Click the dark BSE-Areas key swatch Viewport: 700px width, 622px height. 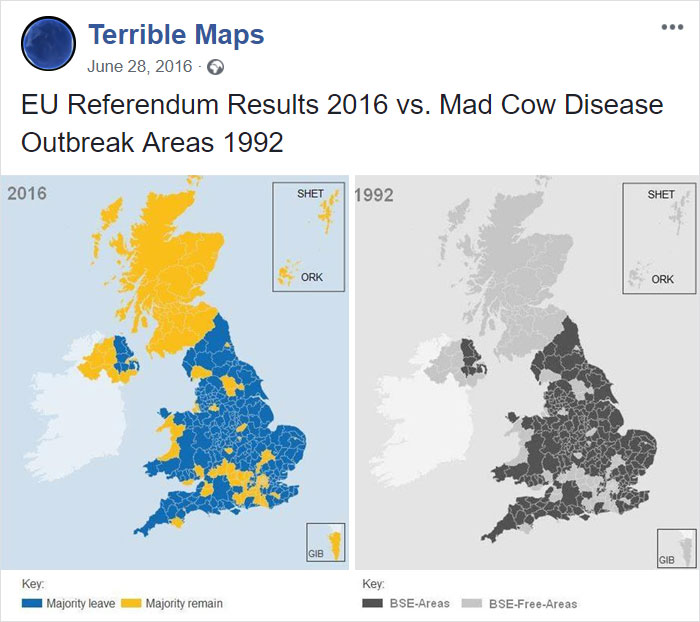coord(374,603)
